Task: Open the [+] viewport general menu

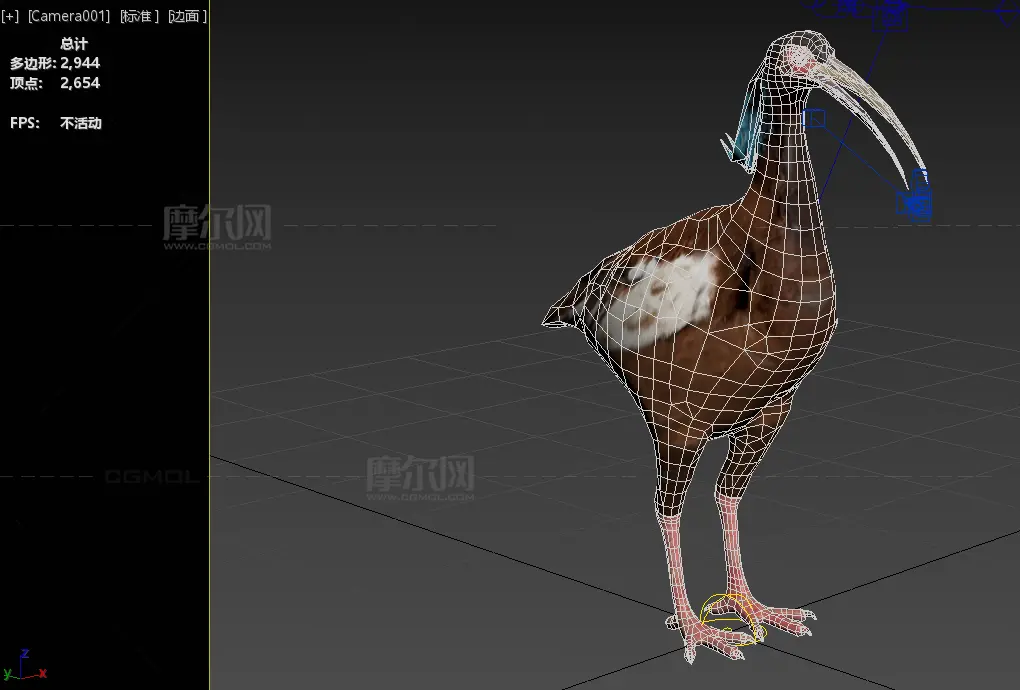Action: [x=11, y=16]
